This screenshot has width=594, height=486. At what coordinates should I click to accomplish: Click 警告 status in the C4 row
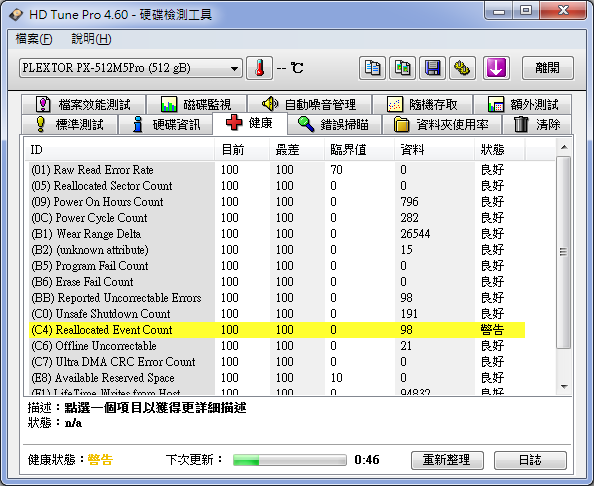pyautogui.click(x=492, y=330)
